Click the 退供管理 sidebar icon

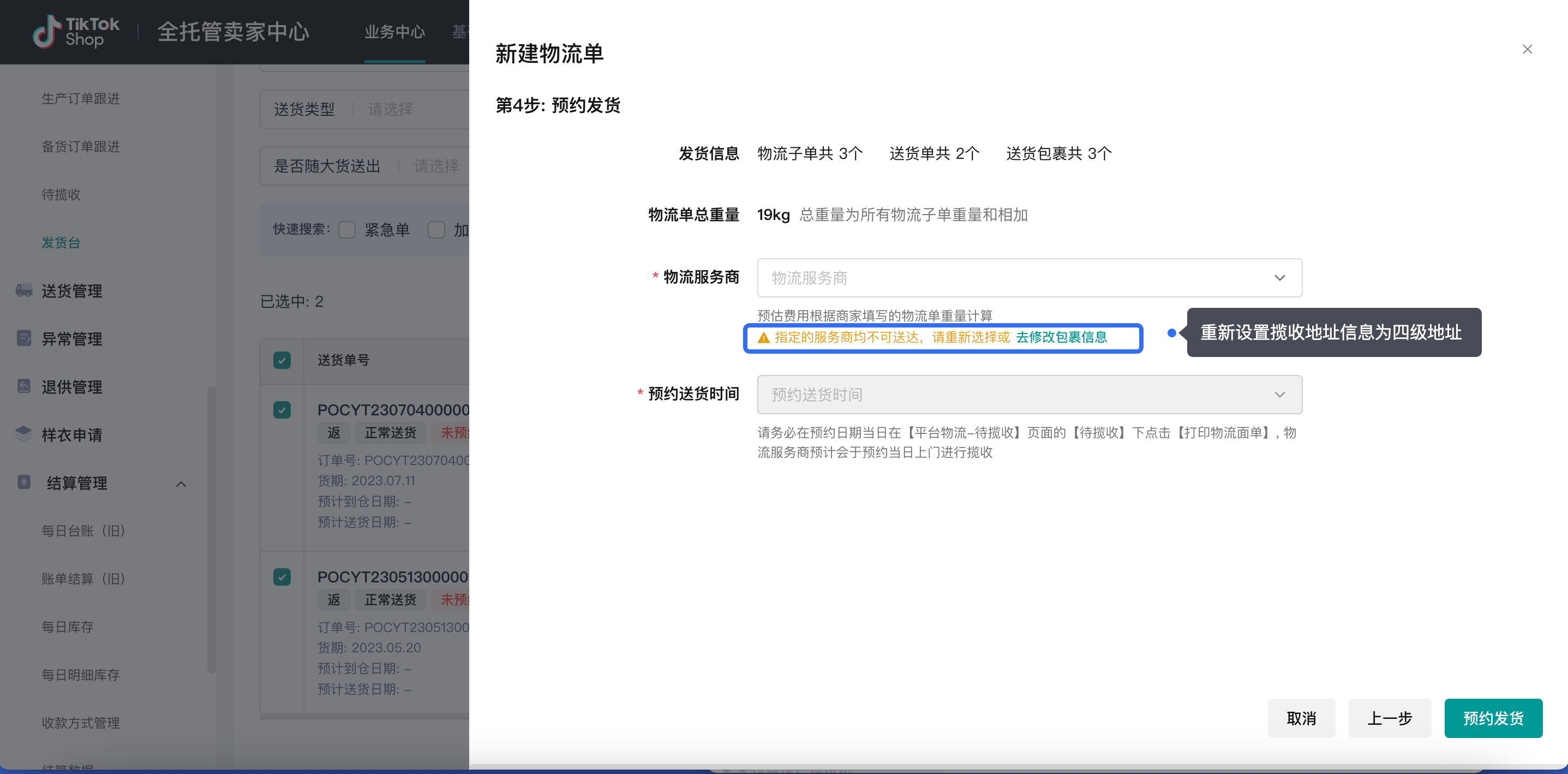click(x=24, y=386)
